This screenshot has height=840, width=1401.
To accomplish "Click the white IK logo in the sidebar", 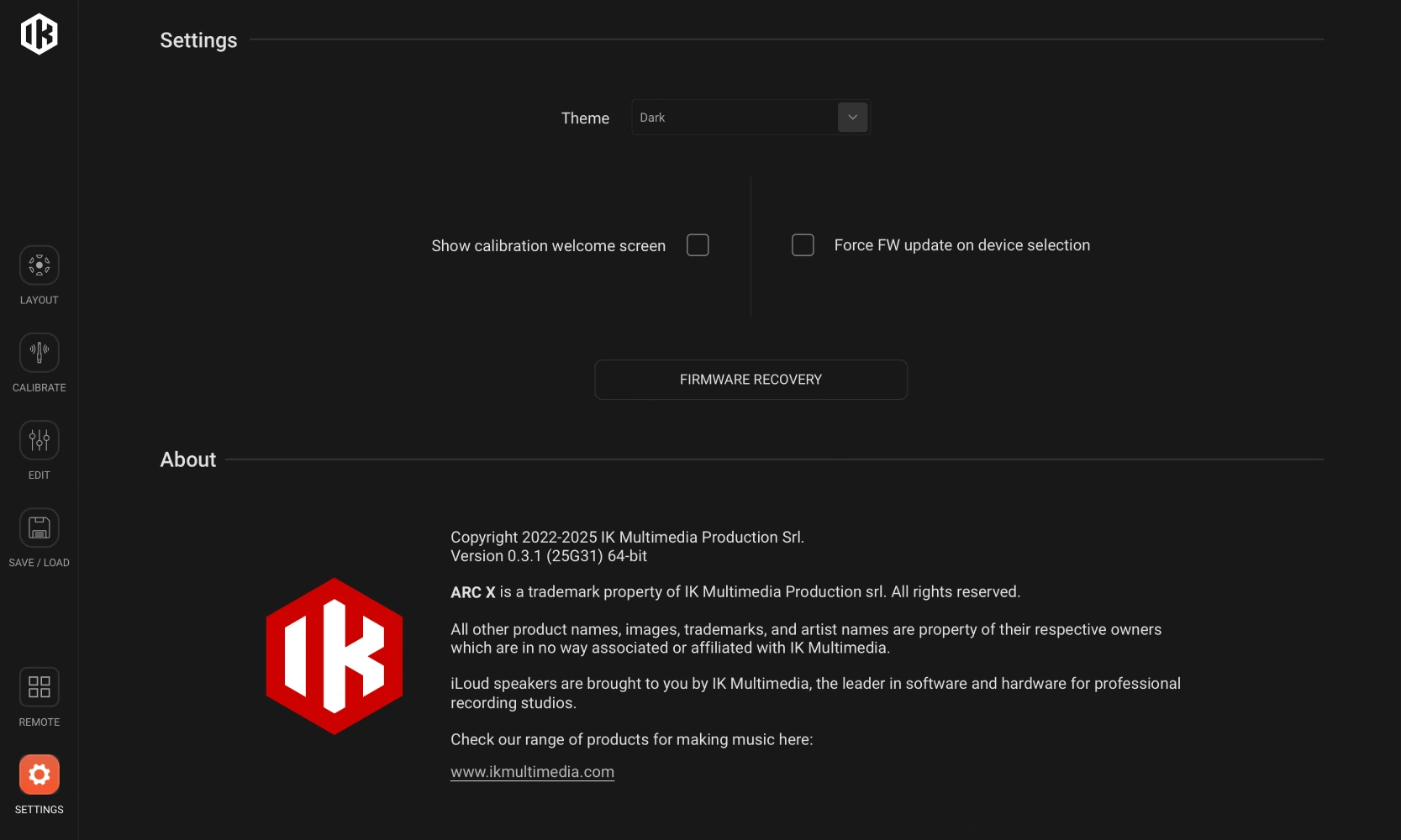I will tap(40, 34).
